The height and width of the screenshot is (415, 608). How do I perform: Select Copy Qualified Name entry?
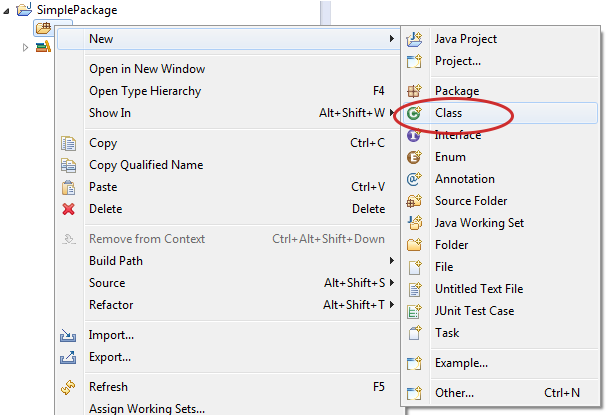click(x=228, y=165)
